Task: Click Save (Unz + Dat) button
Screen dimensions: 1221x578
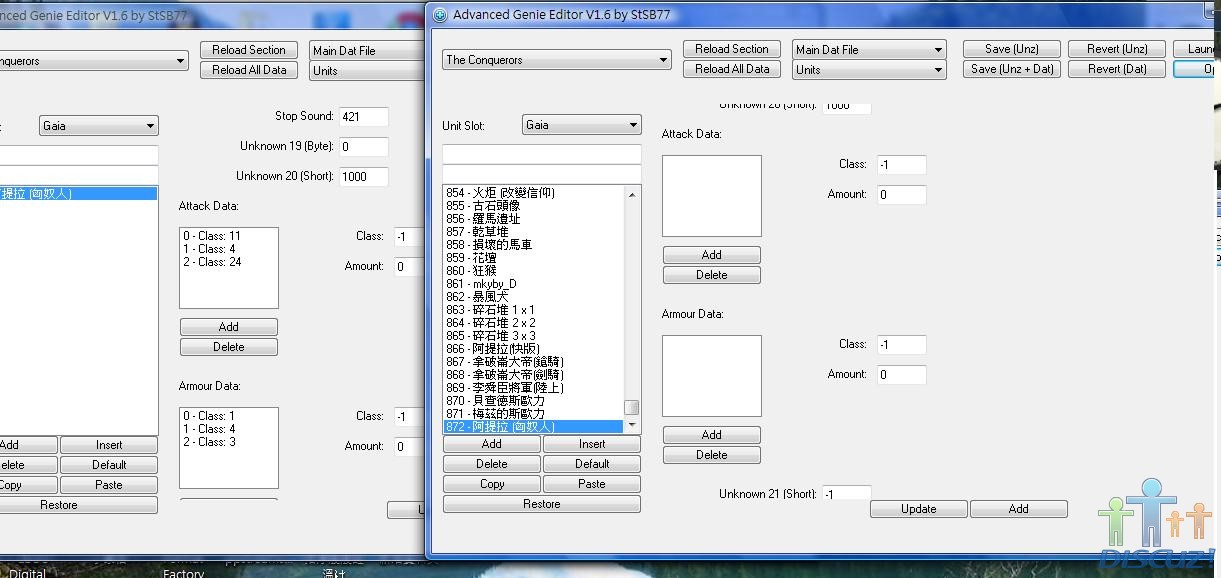Action: (x=1012, y=69)
